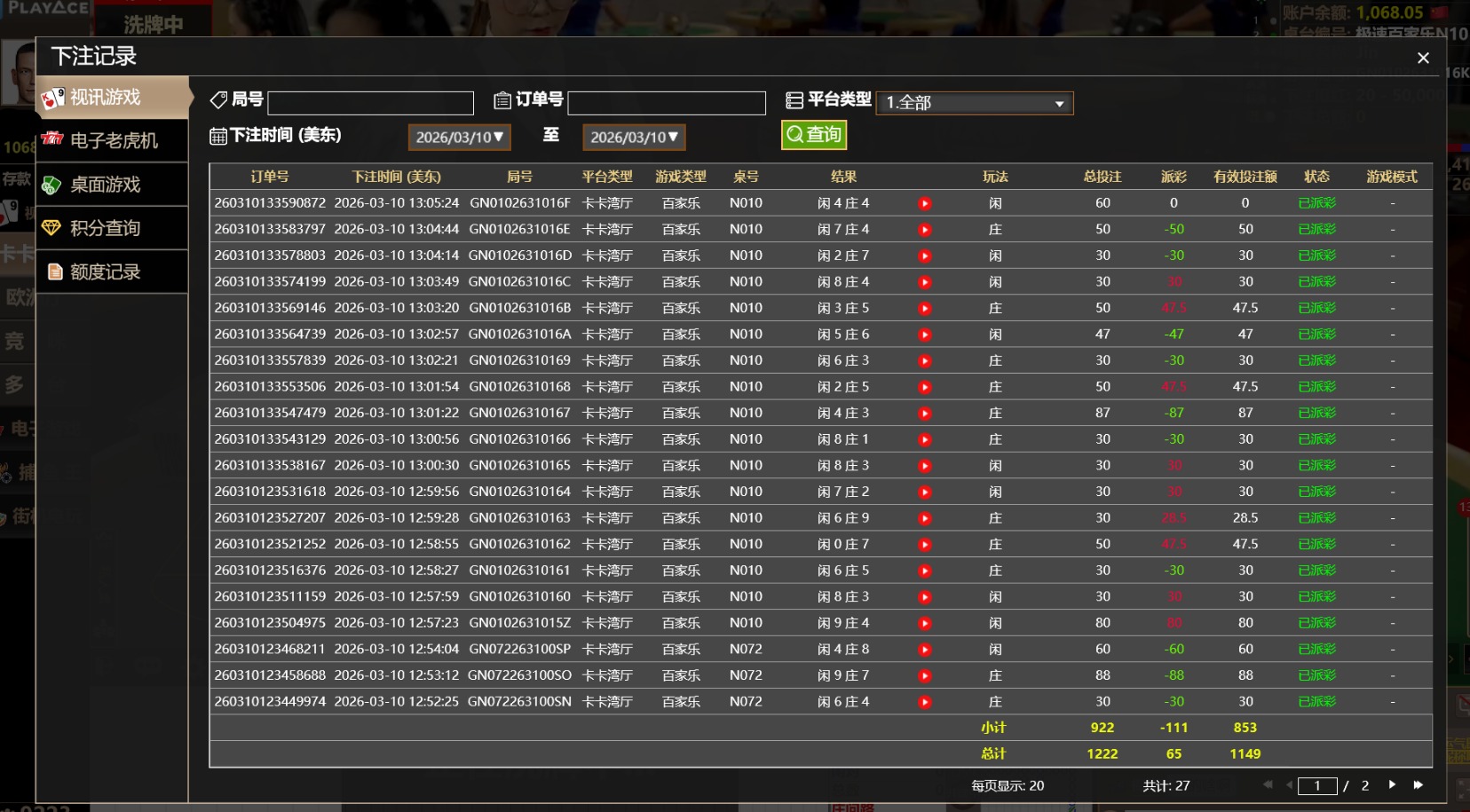The height and width of the screenshot is (812, 1470).
Task: Click the 局号 input field
Action: (370, 102)
